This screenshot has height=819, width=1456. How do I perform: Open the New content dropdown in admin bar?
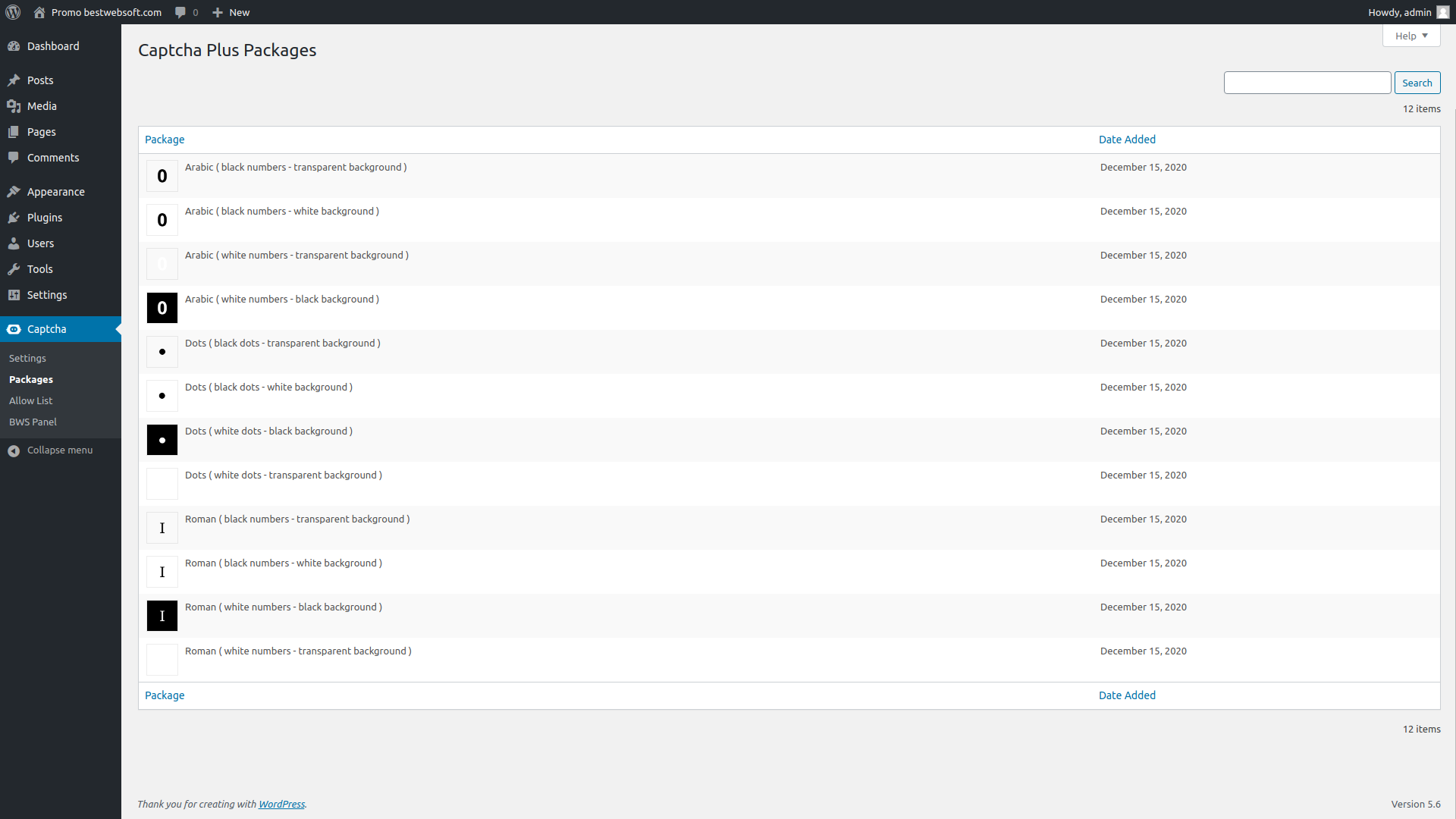tap(231, 12)
